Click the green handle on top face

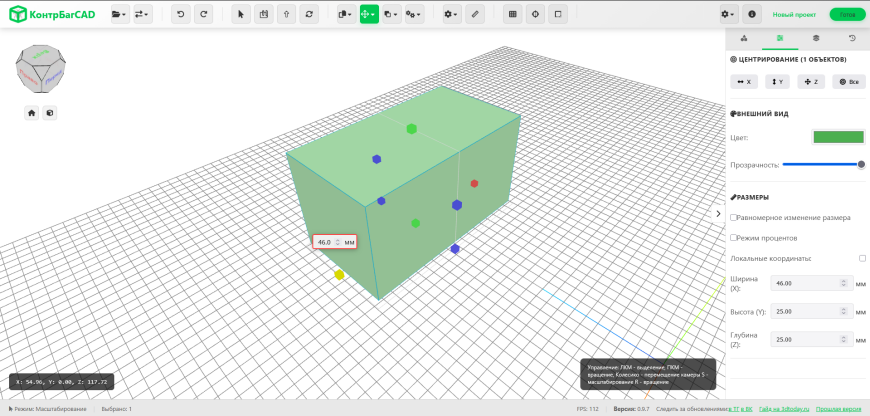coord(411,129)
